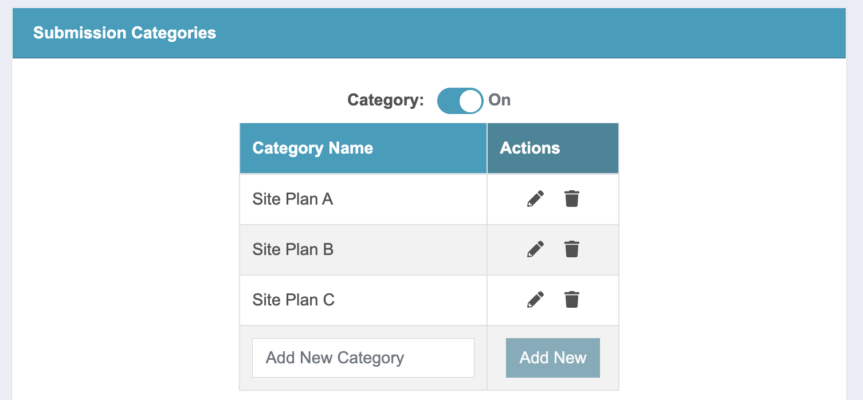Turn off the Category switch
The image size is (863, 400).
460,101
